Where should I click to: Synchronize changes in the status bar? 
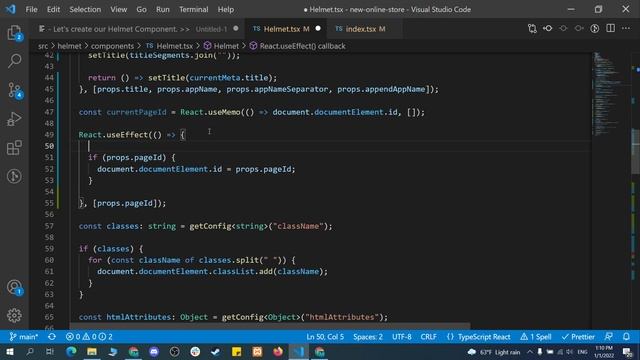[52, 337]
